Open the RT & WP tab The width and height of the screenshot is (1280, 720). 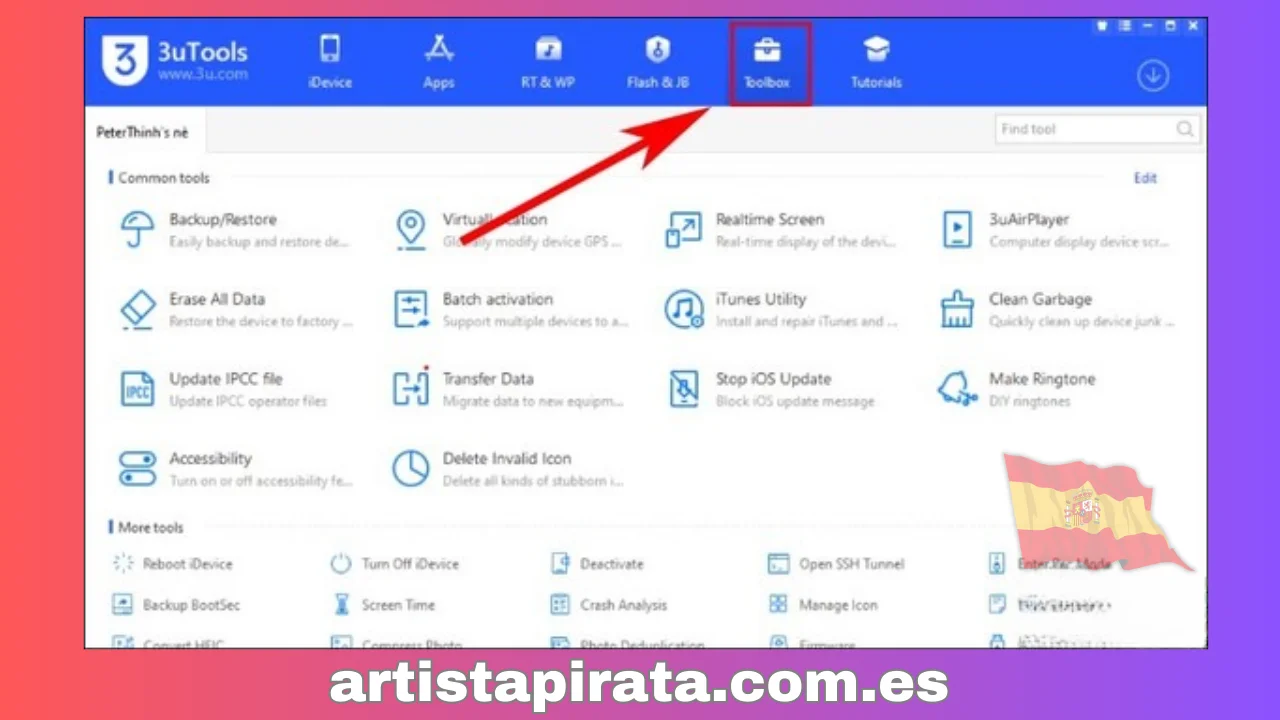pos(548,62)
